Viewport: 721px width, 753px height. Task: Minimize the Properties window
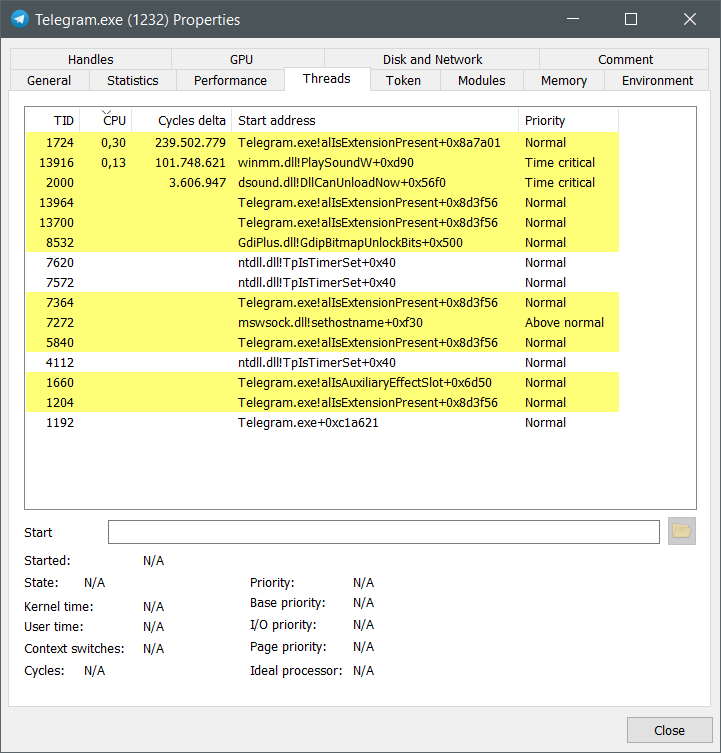coord(573,19)
